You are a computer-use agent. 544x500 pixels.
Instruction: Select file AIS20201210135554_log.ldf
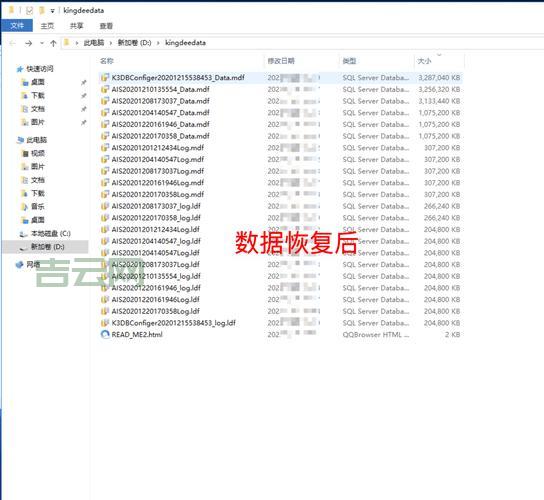pos(156,276)
